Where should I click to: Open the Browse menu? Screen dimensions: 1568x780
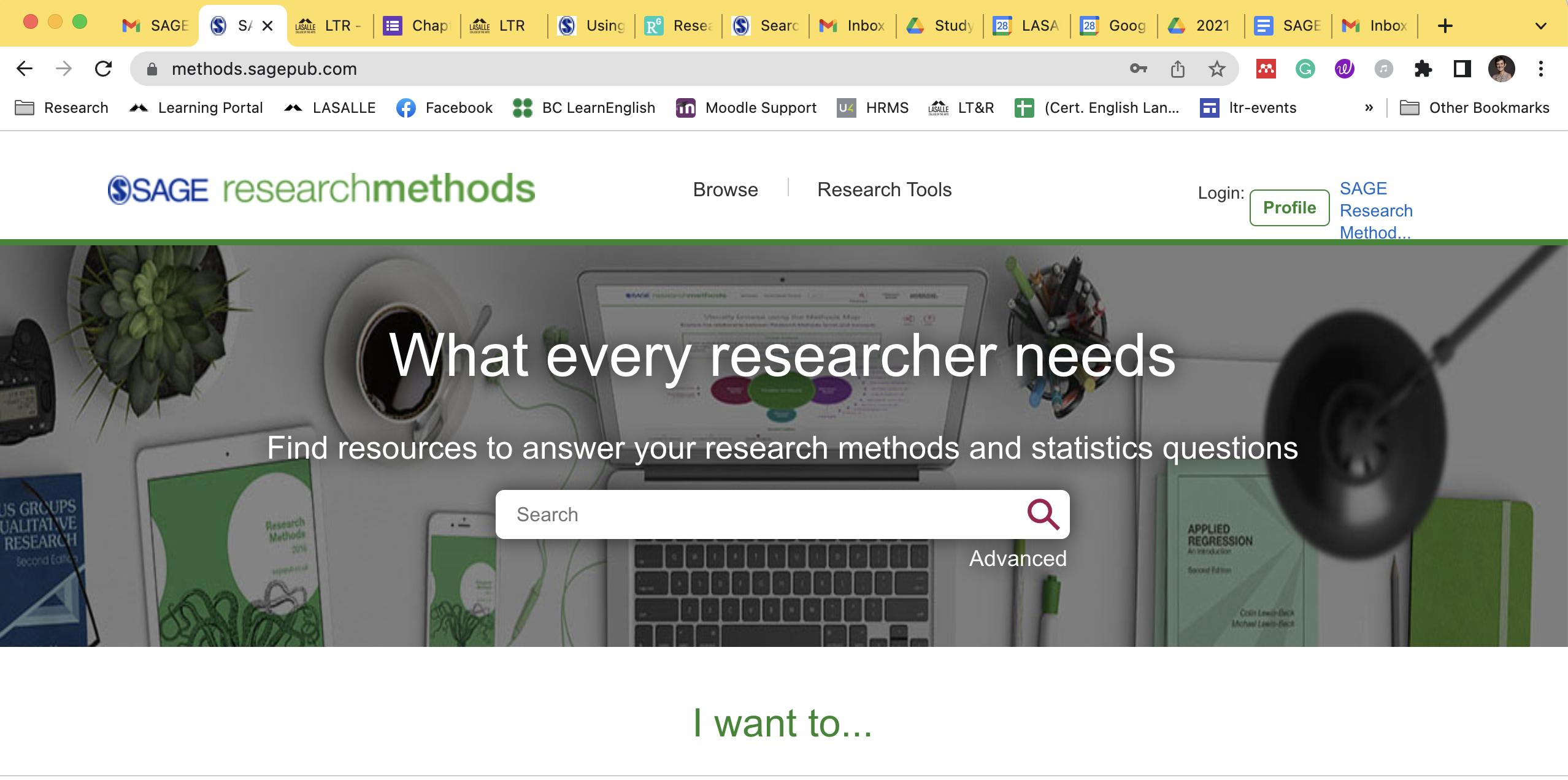pos(725,189)
